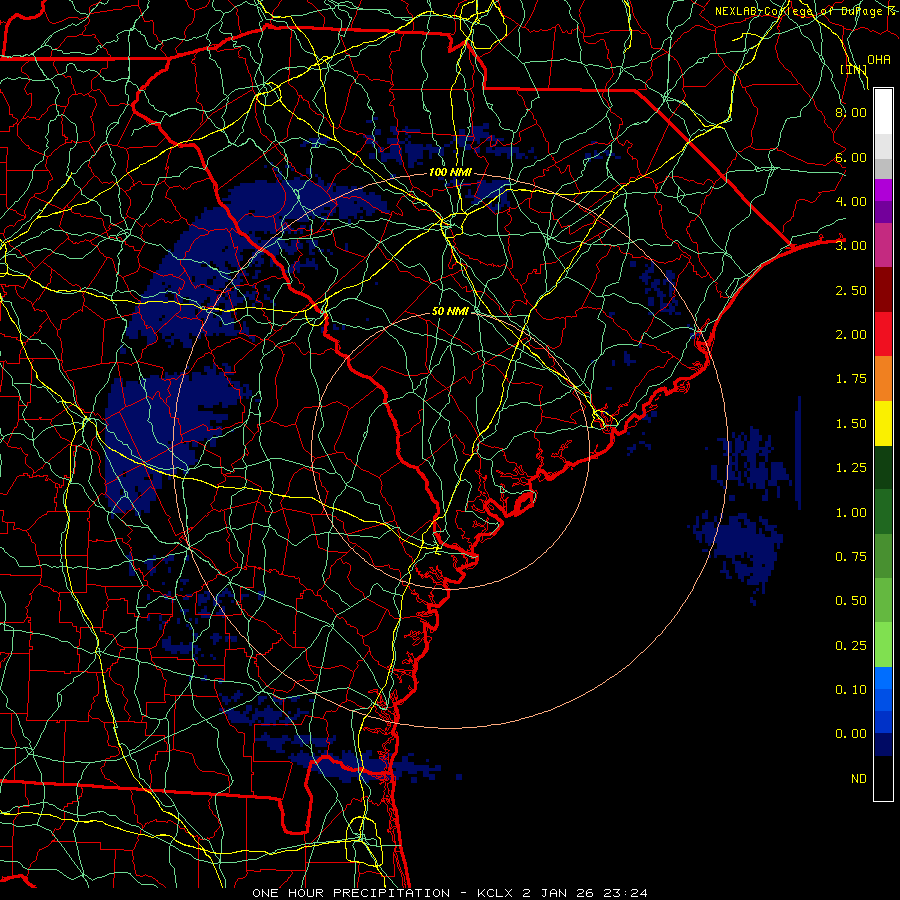Click the 'OHA' product code label
Image resolution: width=900 pixels, height=900 pixels.
coord(879,60)
